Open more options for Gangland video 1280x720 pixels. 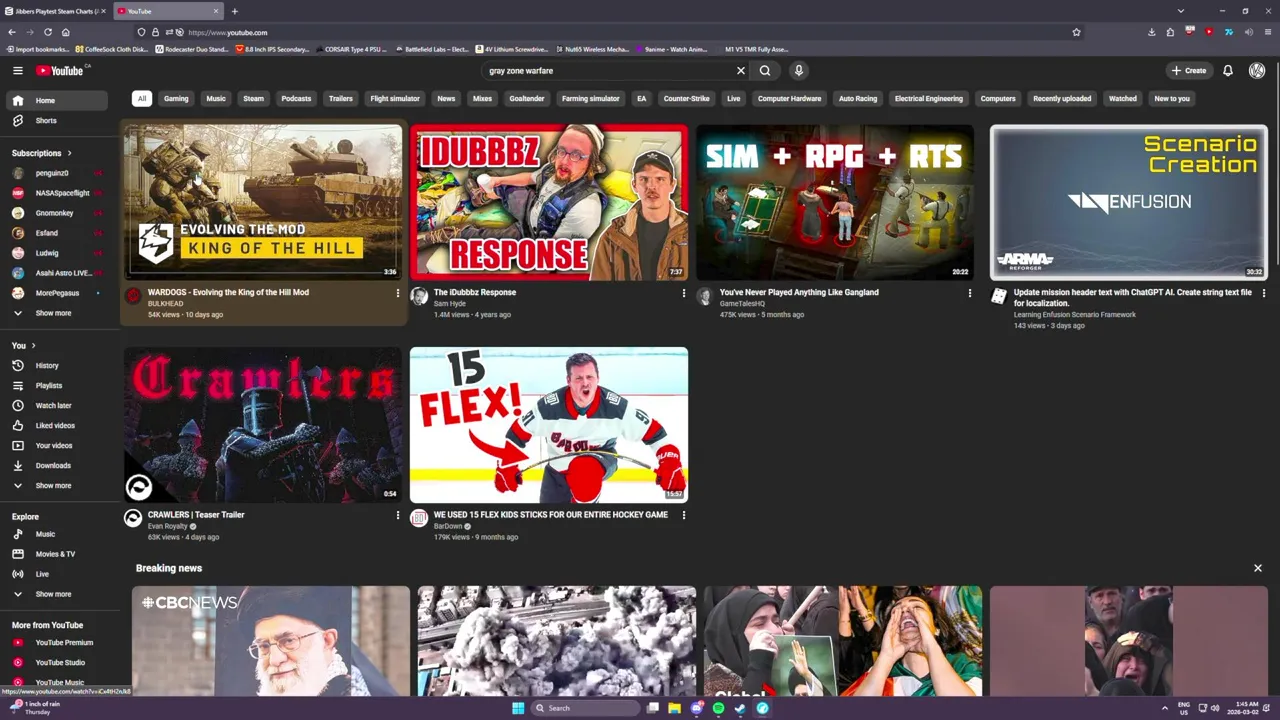(x=969, y=293)
